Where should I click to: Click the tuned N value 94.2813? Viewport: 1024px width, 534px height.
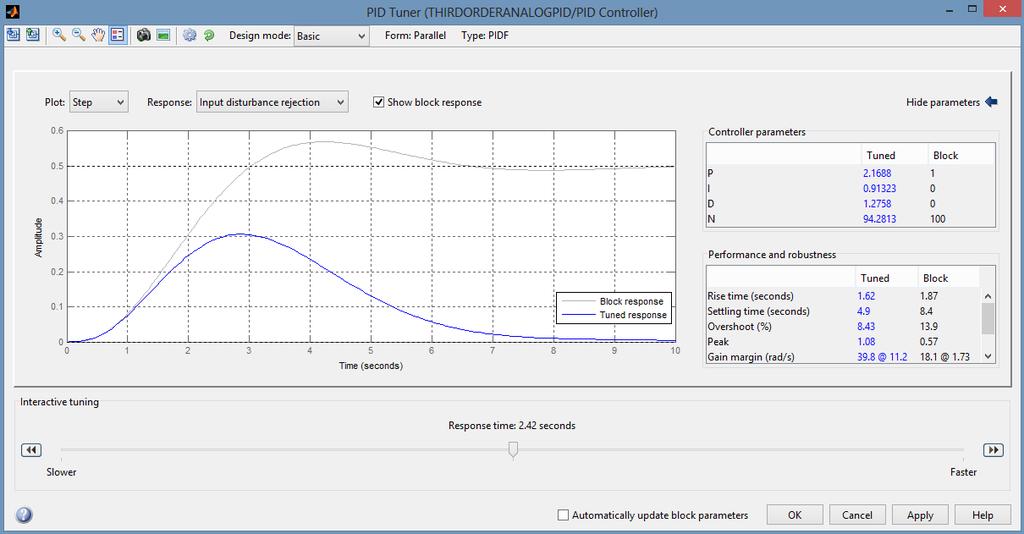(x=880, y=219)
